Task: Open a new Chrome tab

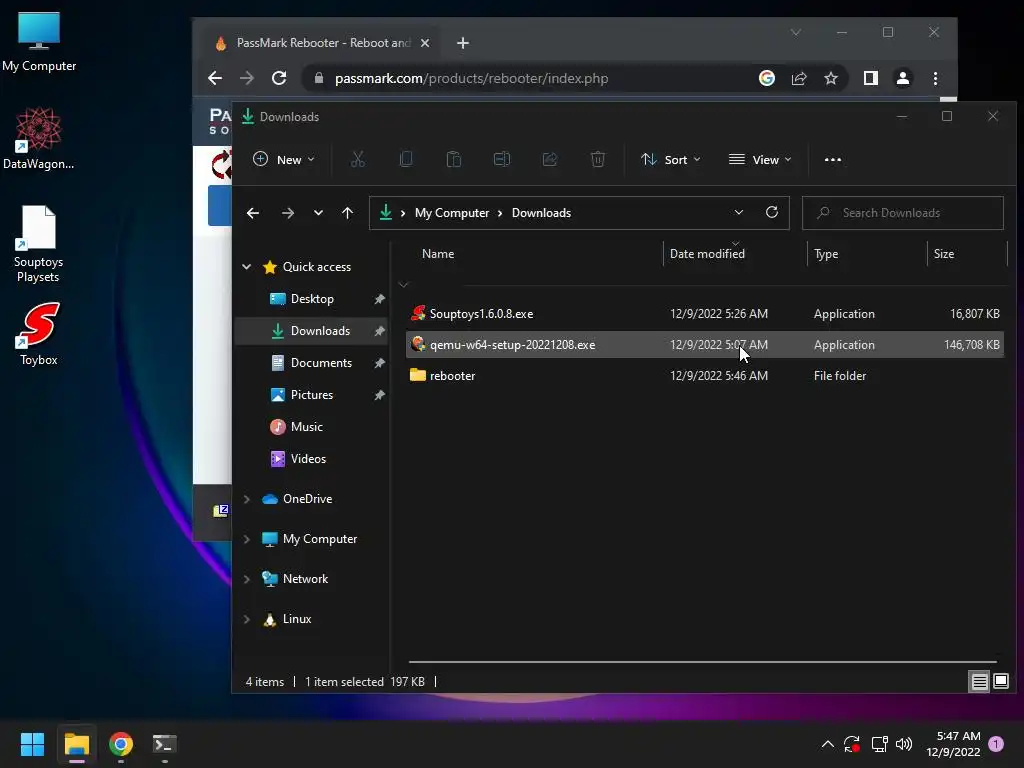Action: [463, 43]
